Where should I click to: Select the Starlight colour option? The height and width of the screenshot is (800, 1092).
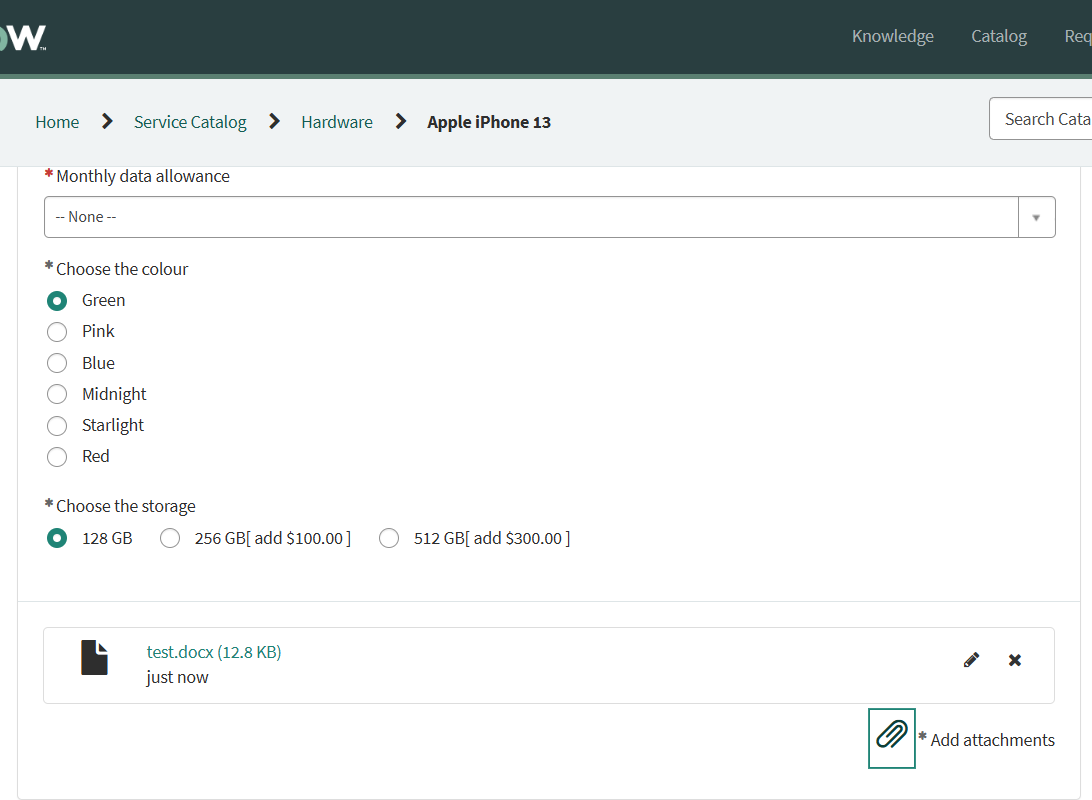[x=57, y=425]
